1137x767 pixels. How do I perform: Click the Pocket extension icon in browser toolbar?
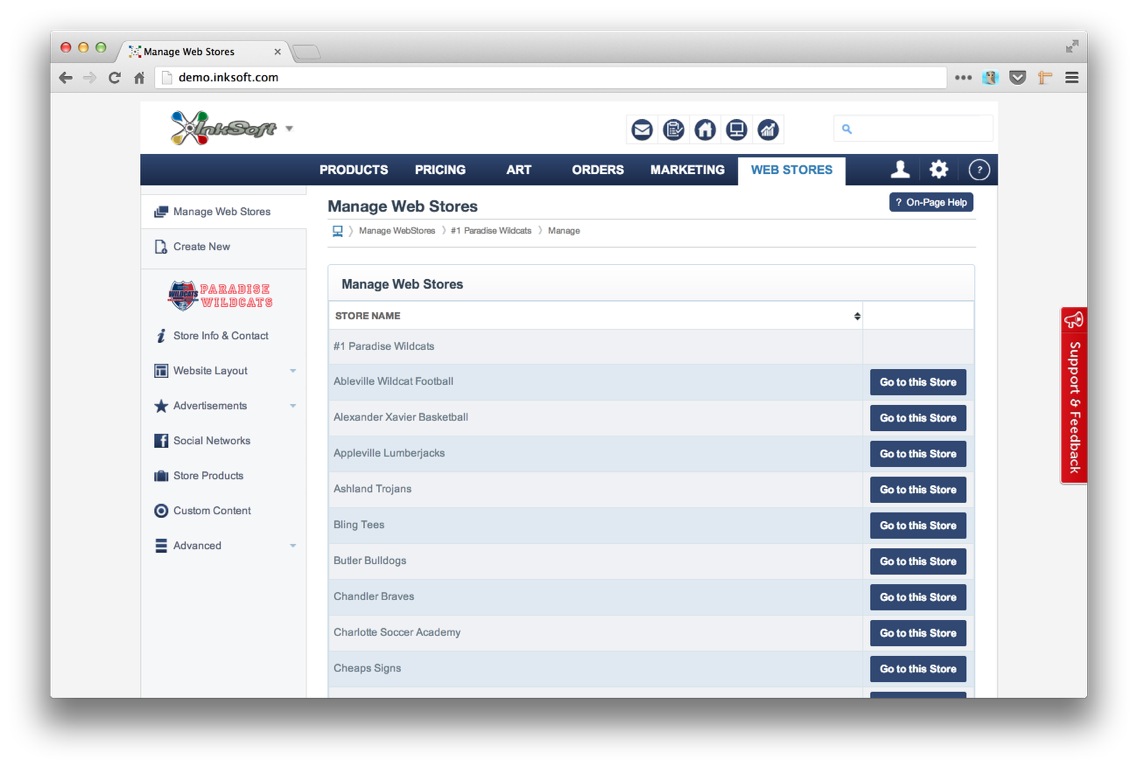coord(1018,78)
